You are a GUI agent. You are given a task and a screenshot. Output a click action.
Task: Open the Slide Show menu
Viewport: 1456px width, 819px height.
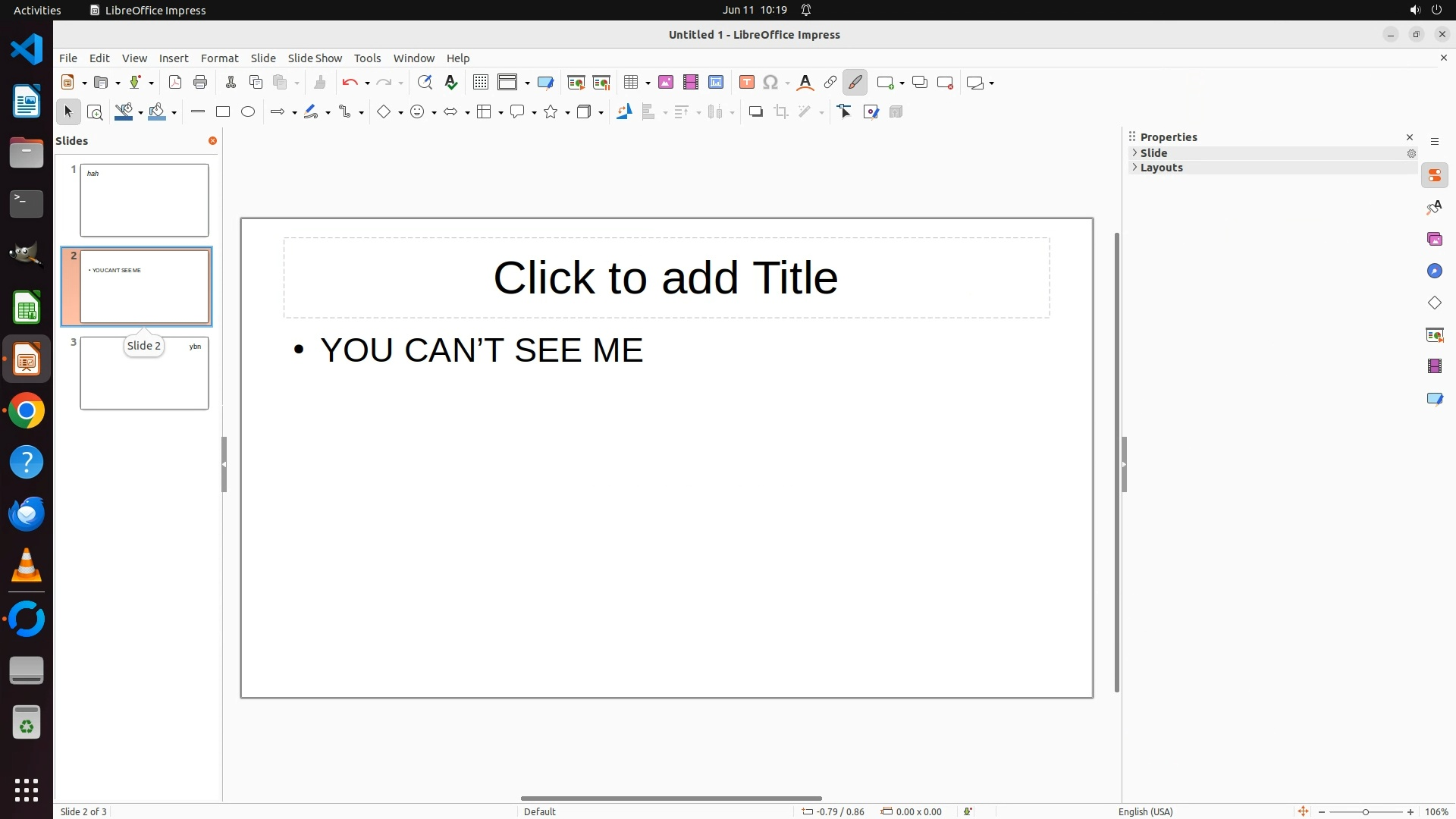click(315, 58)
